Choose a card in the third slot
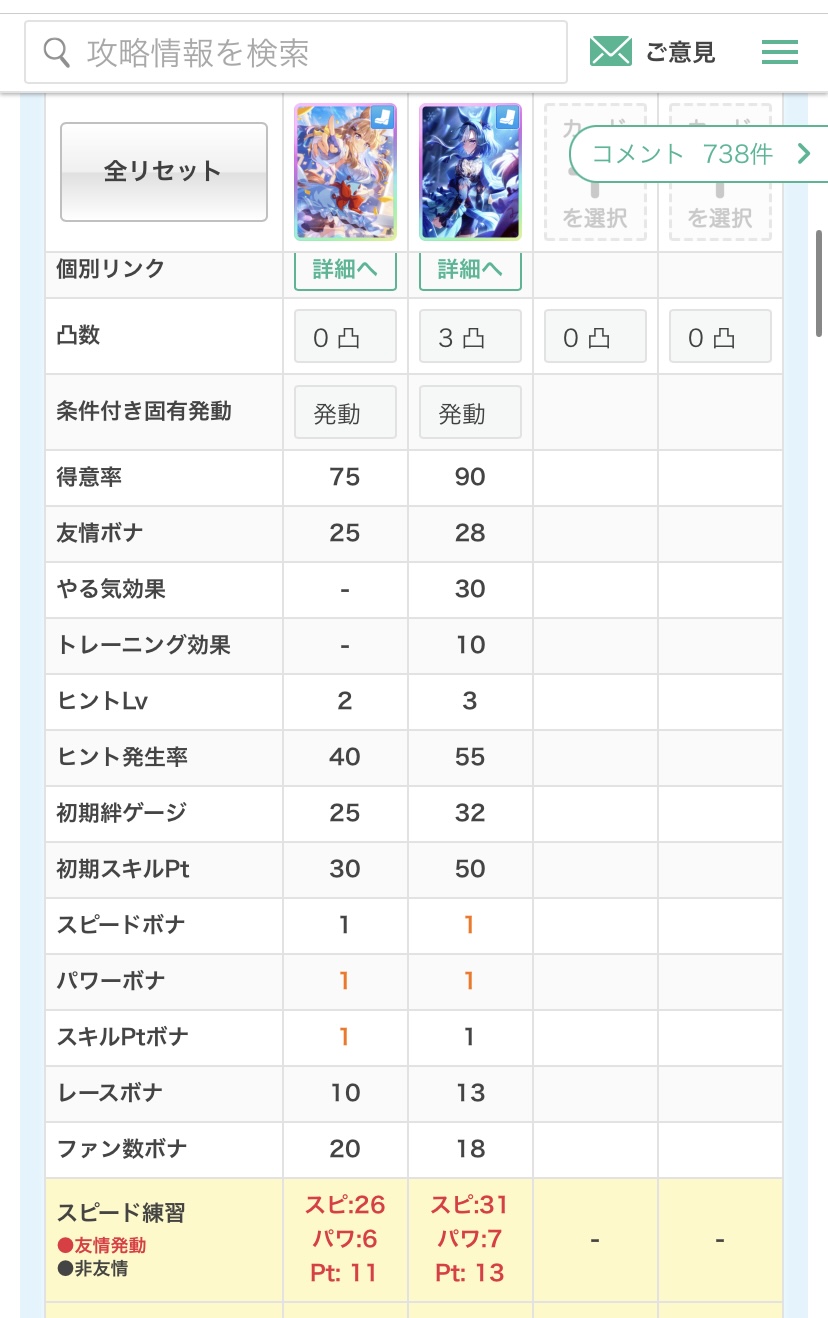828x1318 pixels. tap(595, 200)
